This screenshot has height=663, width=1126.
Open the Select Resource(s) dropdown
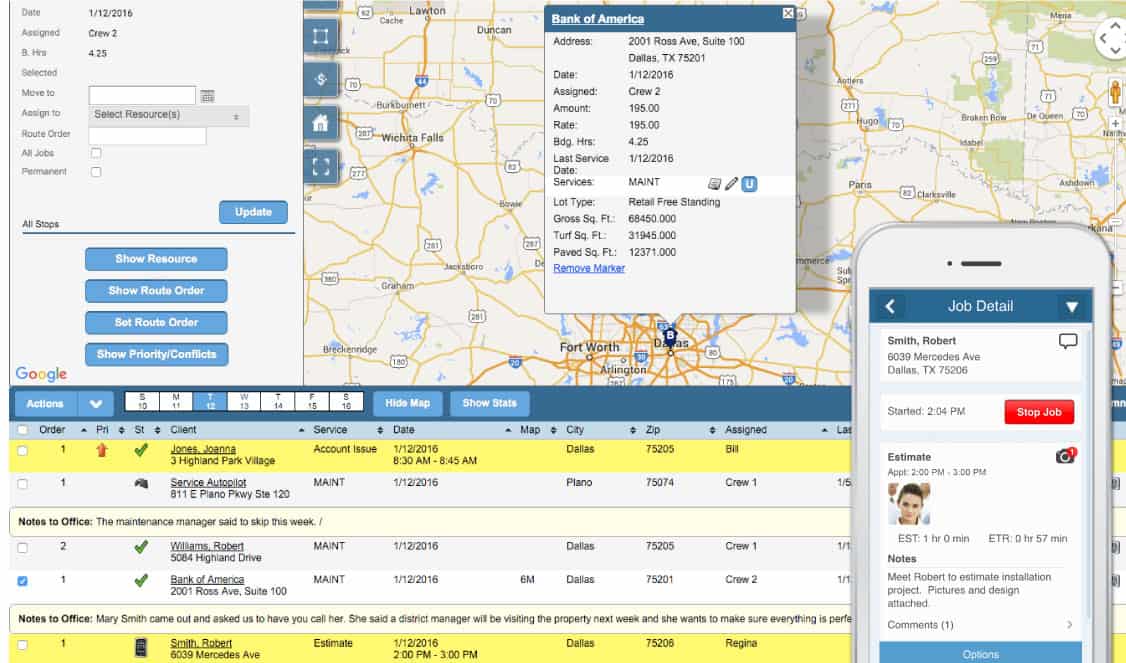(x=169, y=115)
